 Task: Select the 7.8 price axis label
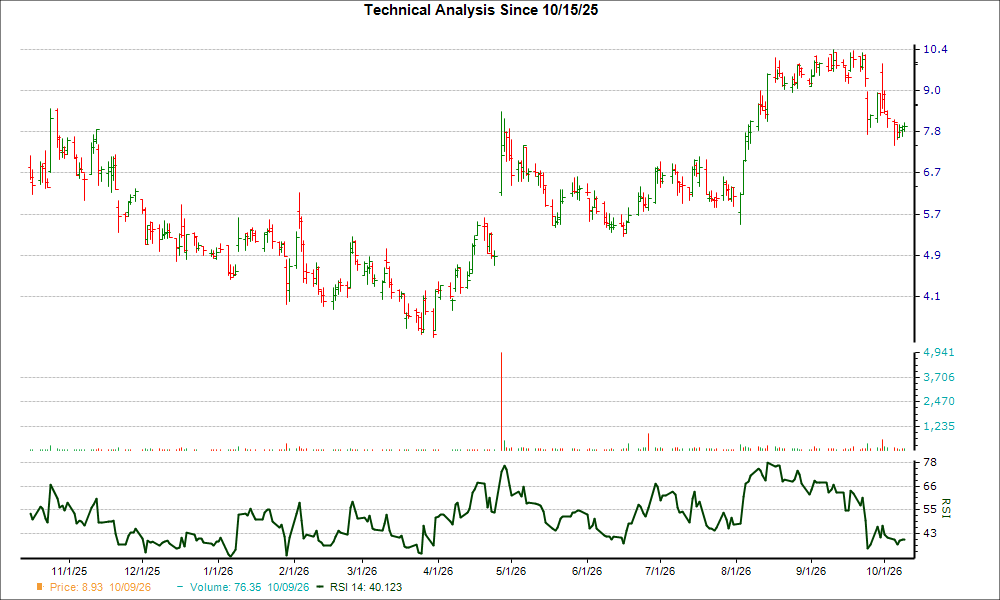(x=932, y=131)
